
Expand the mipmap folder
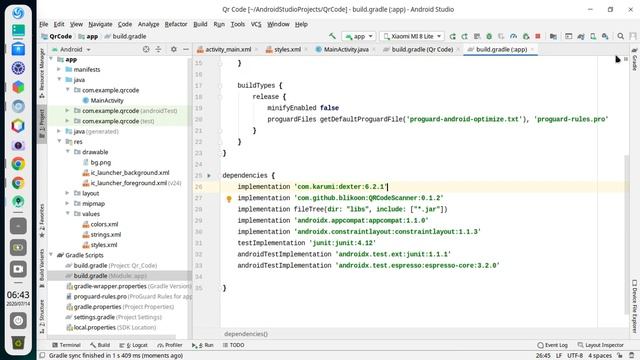(68, 203)
